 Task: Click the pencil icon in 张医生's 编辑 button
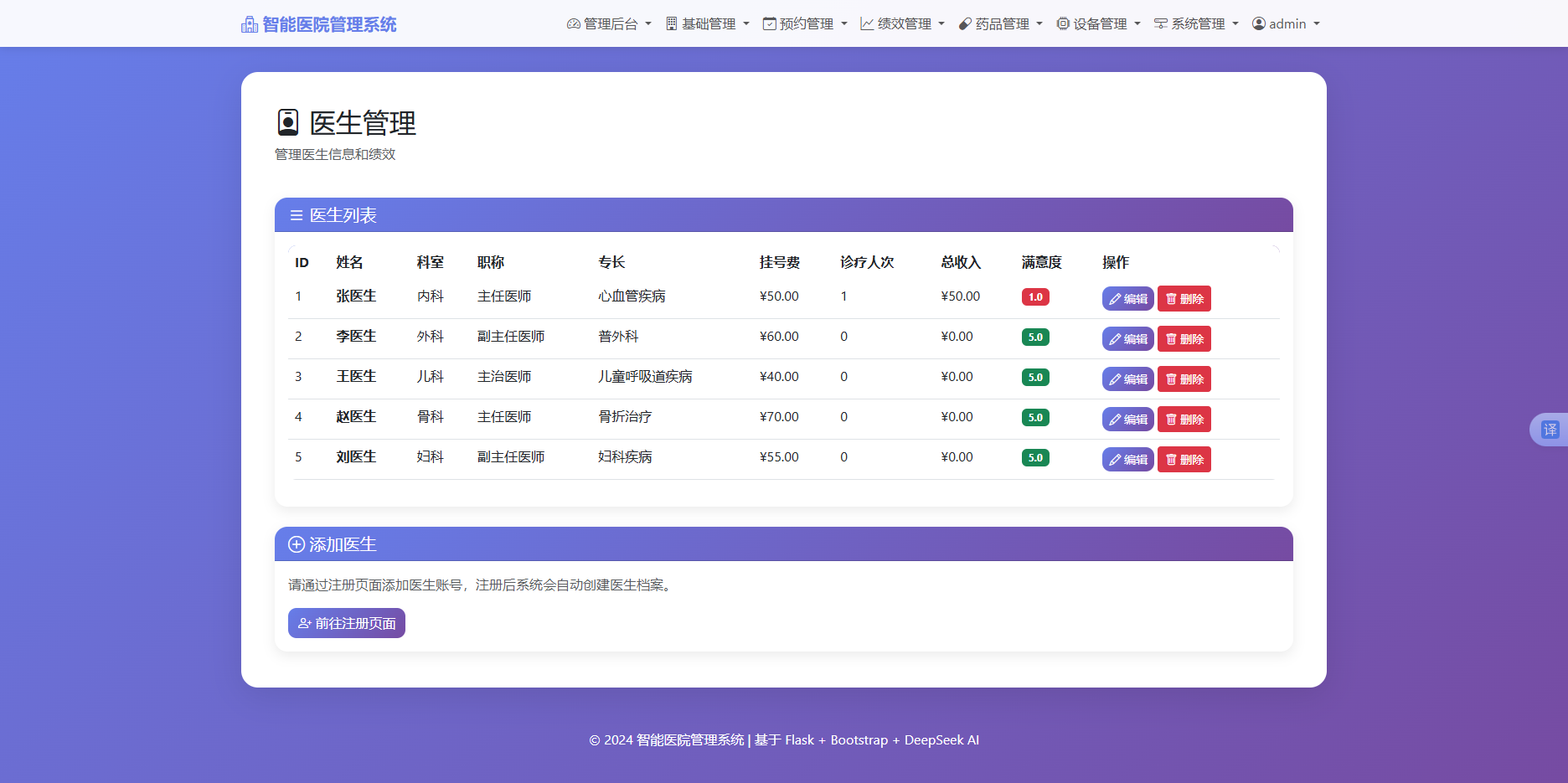pyautogui.click(x=1115, y=298)
